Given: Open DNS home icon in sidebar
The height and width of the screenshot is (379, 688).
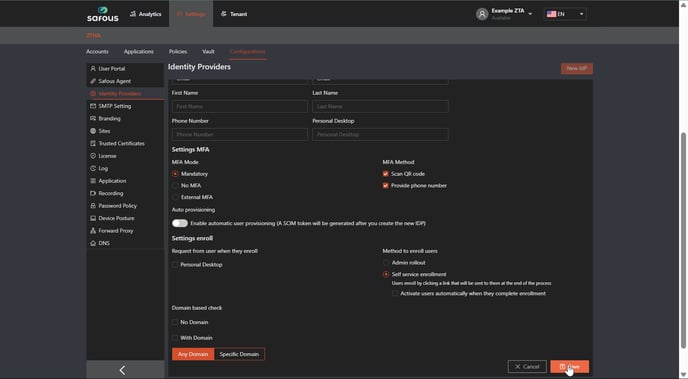Looking at the screenshot, I should point(93,243).
